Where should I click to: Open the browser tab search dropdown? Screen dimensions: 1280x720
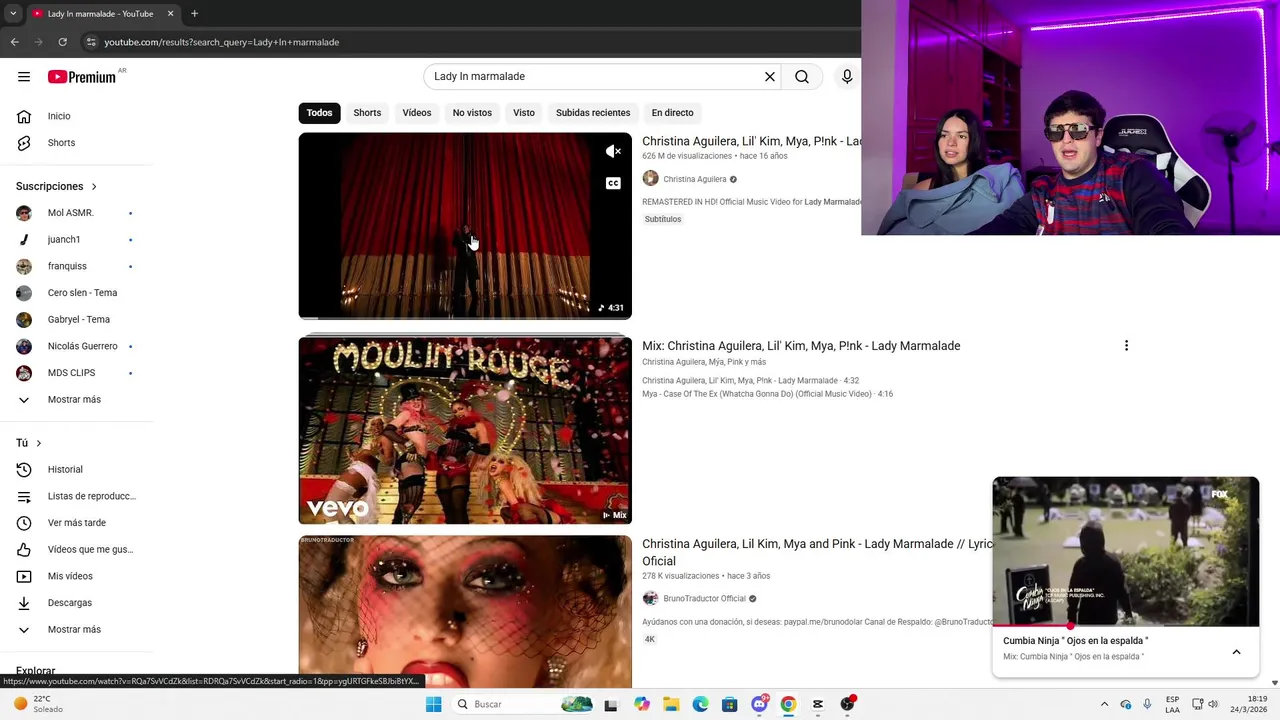[x=13, y=14]
